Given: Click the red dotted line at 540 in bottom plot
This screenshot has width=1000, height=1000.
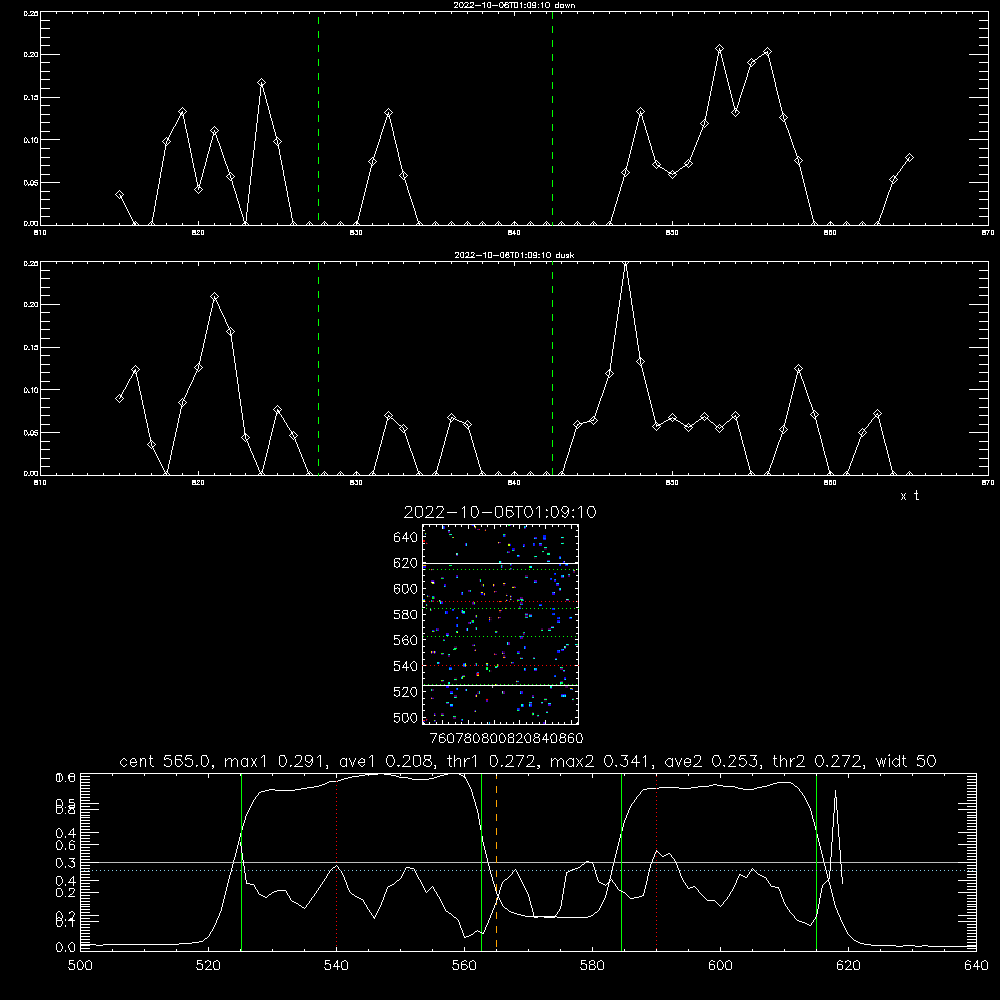Looking at the screenshot, I should [x=337, y=861].
